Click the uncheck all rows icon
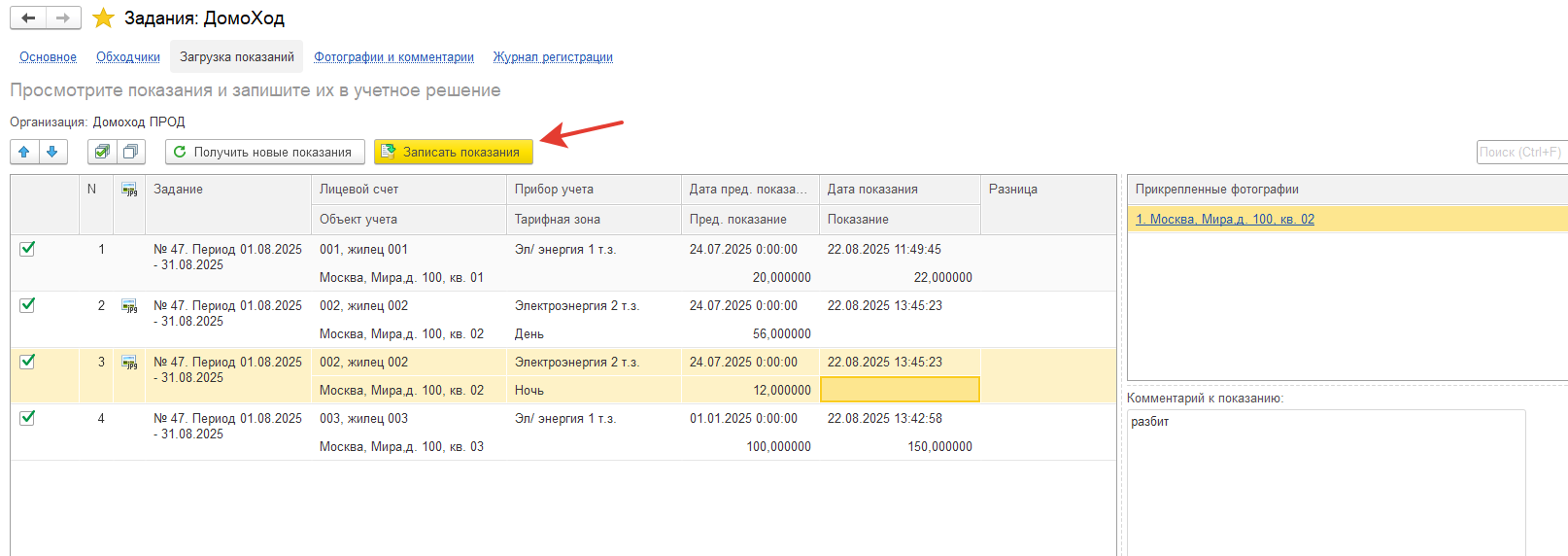The height and width of the screenshot is (556, 1568). click(x=129, y=152)
